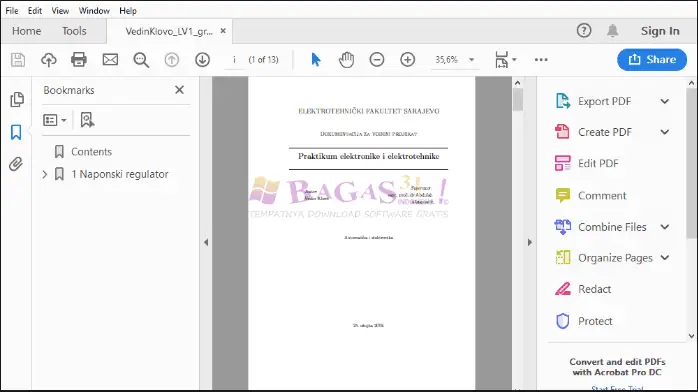Open the Window menu
The width and height of the screenshot is (698, 392).
tap(94, 11)
